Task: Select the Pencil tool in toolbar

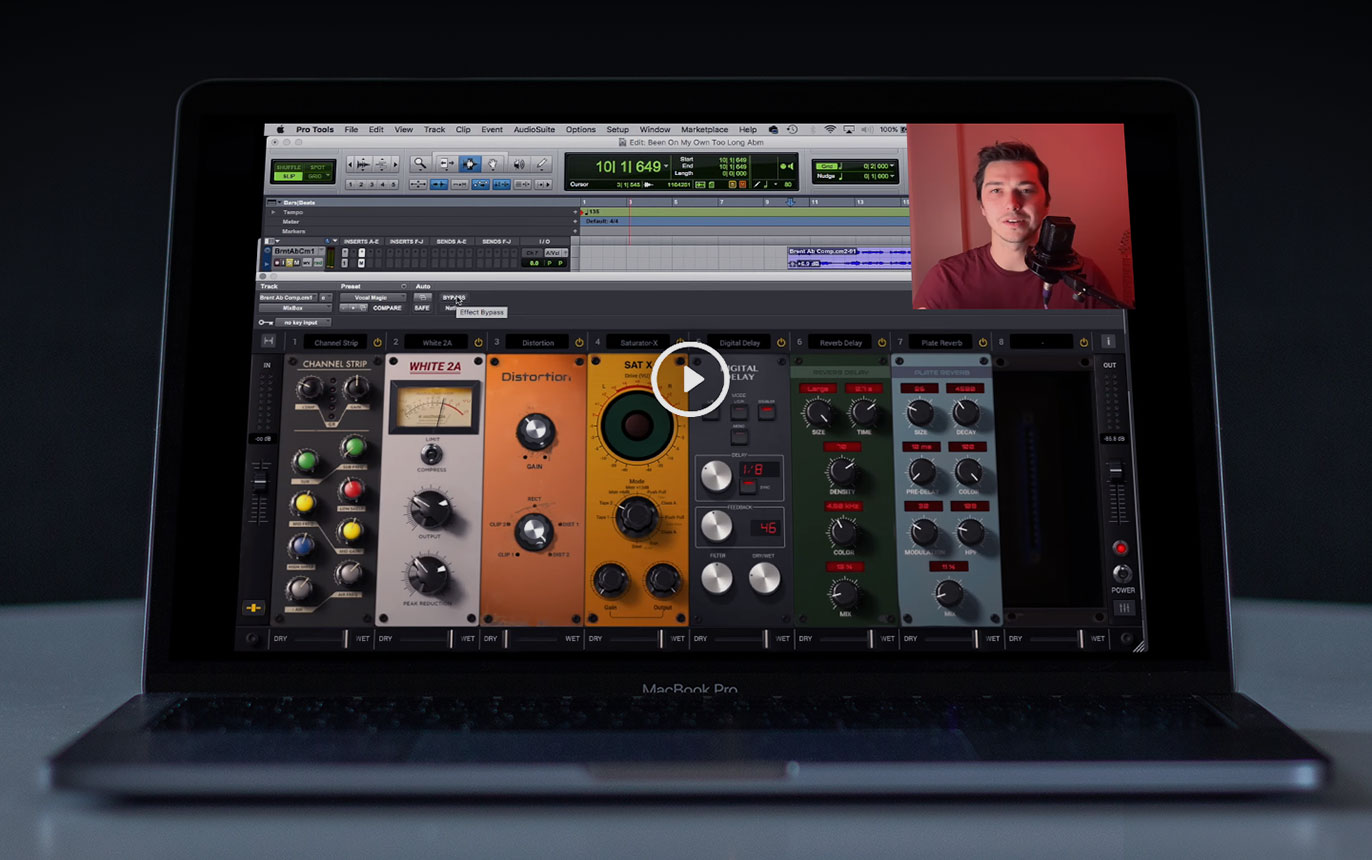Action: (542, 164)
